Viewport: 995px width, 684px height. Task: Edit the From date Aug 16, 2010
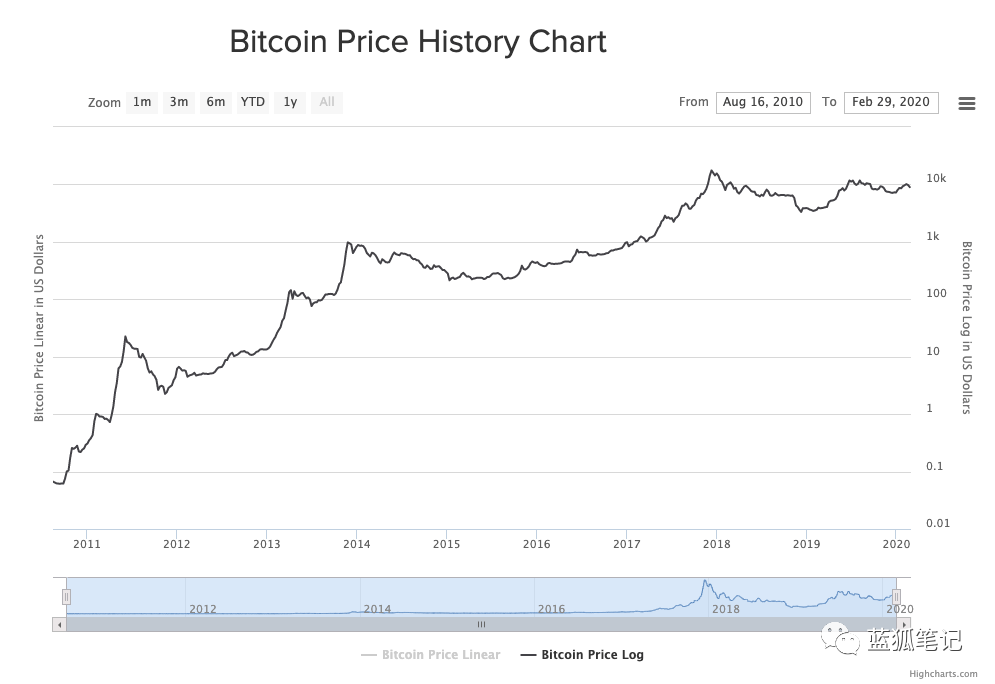tap(763, 102)
